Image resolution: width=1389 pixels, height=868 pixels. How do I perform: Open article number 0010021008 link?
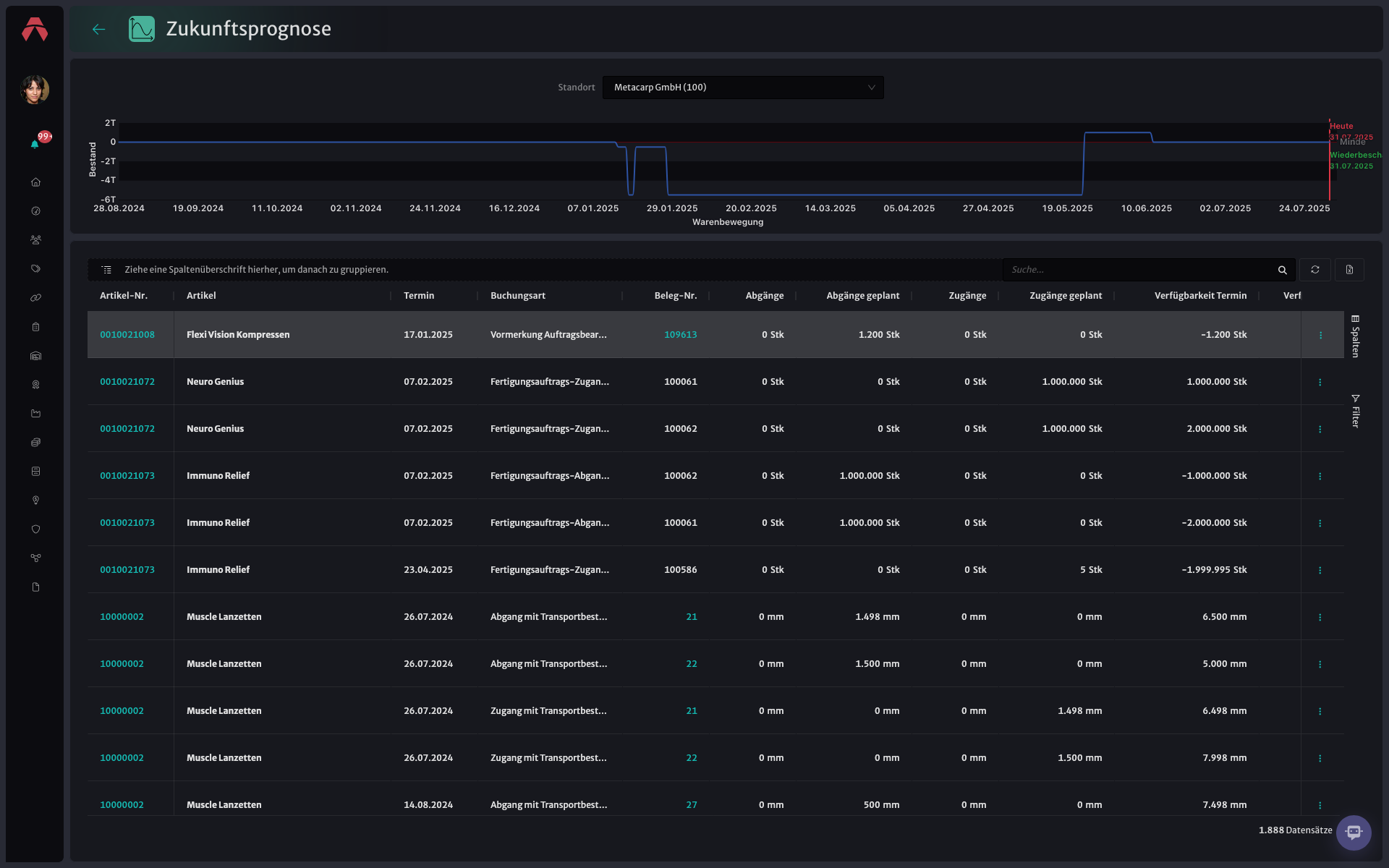127,335
